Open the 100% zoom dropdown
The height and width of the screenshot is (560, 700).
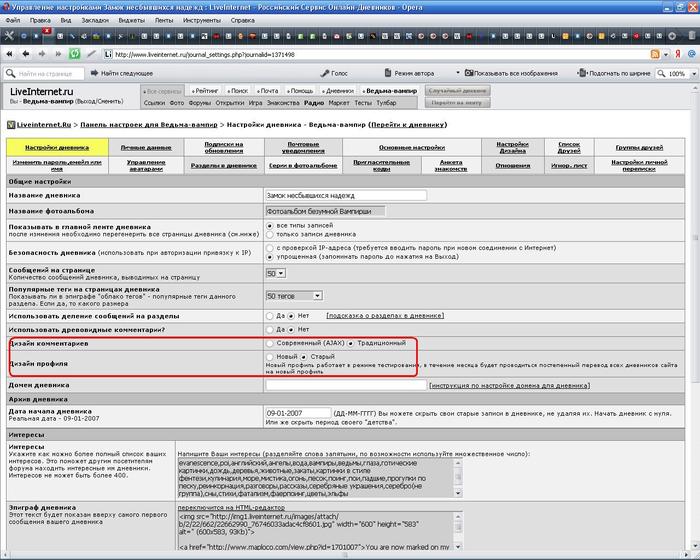point(694,74)
